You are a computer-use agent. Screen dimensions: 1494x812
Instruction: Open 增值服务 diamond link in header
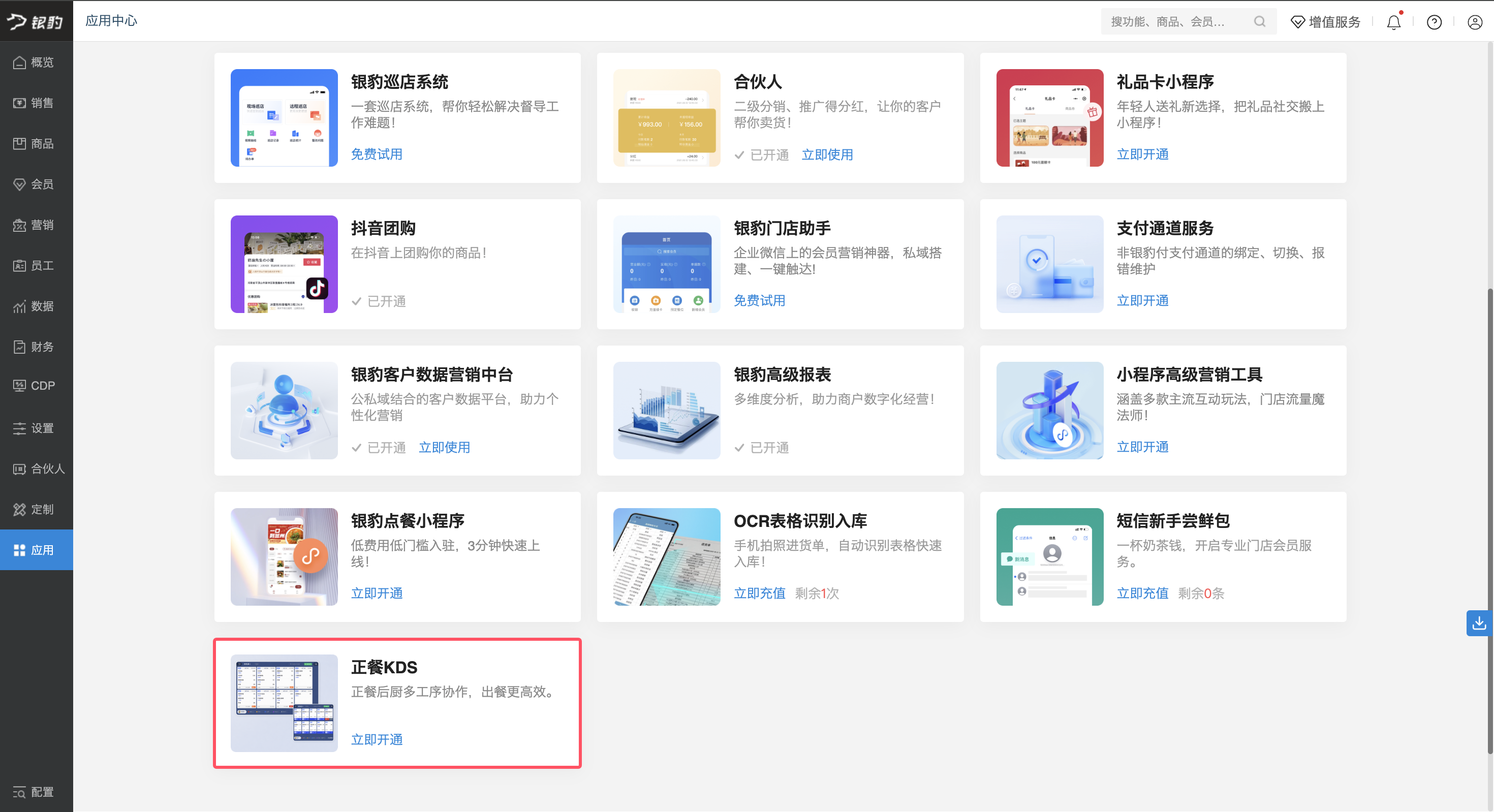tap(1325, 22)
